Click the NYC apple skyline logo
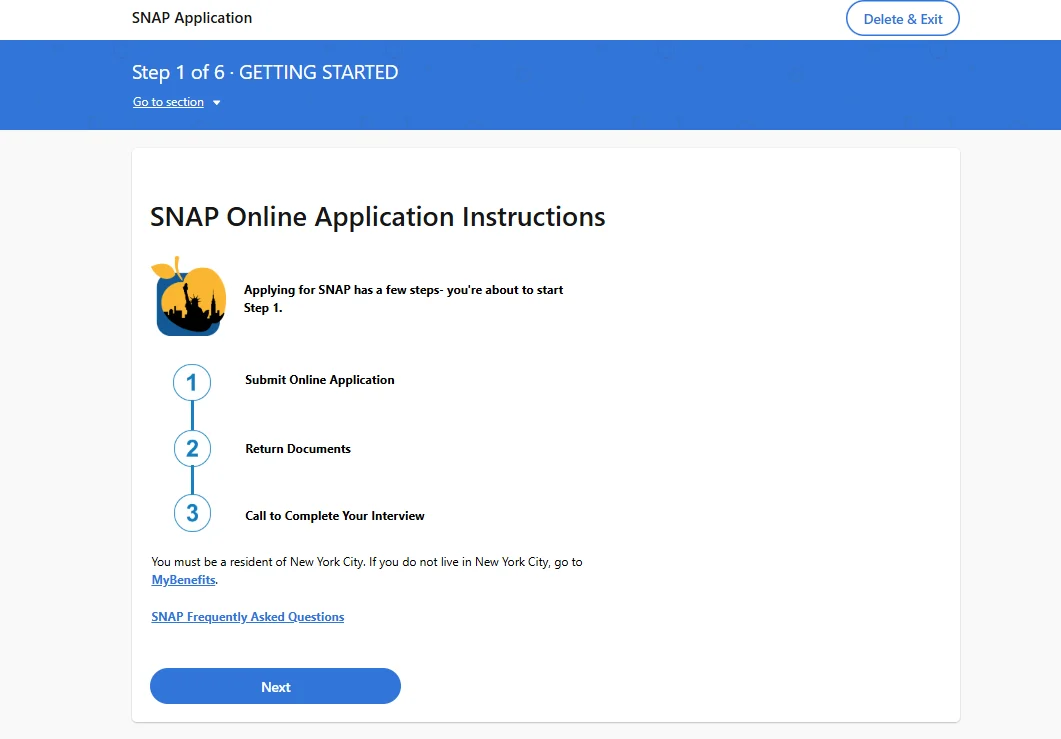The height and width of the screenshot is (739, 1061). click(189, 296)
